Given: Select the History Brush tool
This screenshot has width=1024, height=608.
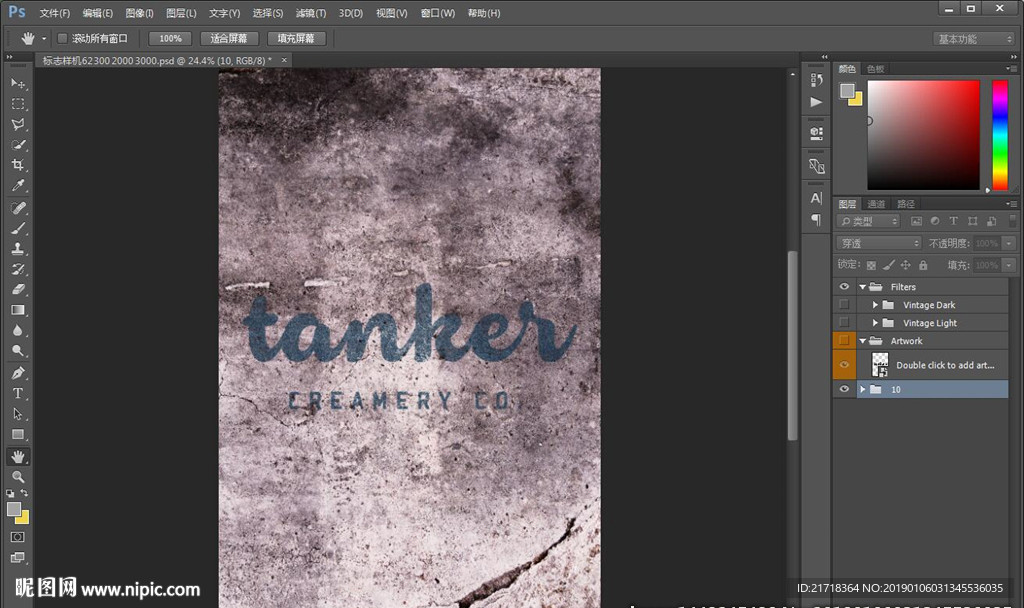Looking at the screenshot, I should (x=18, y=269).
